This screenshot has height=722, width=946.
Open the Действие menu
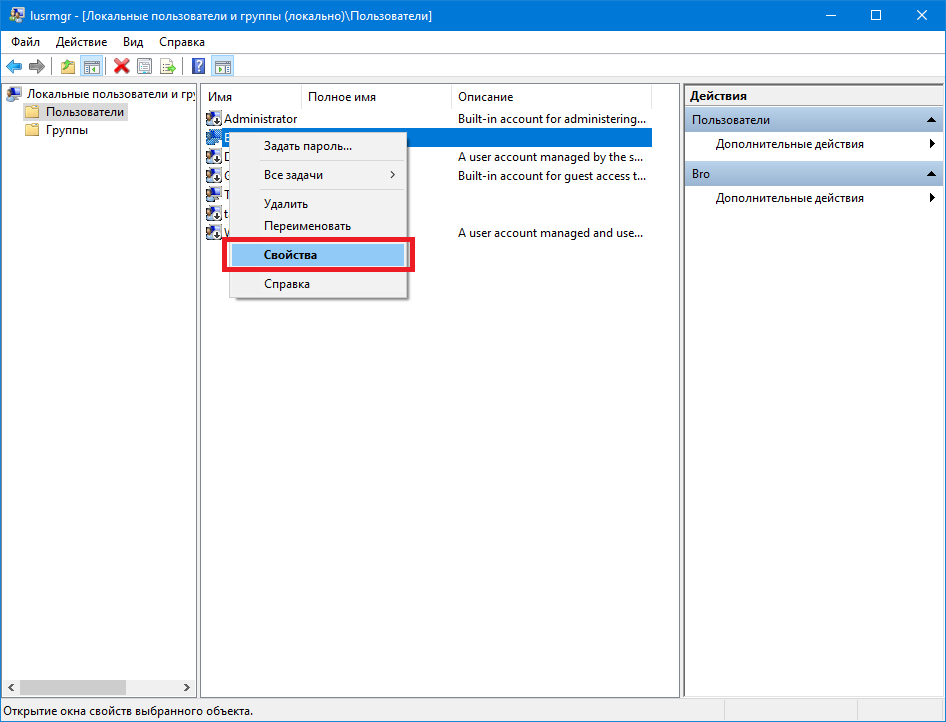pos(81,42)
